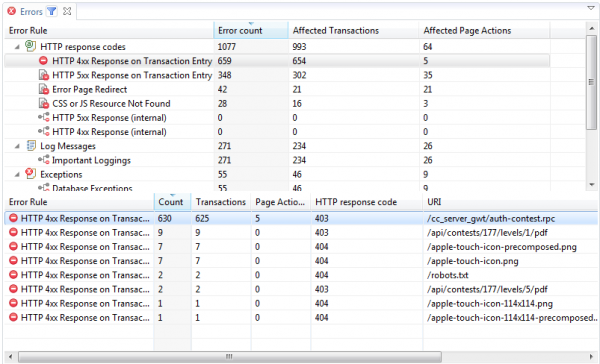Click the error icon of levels/5/pdf row
Screen dimensions: 600x364
pyautogui.click(x=13, y=289)
